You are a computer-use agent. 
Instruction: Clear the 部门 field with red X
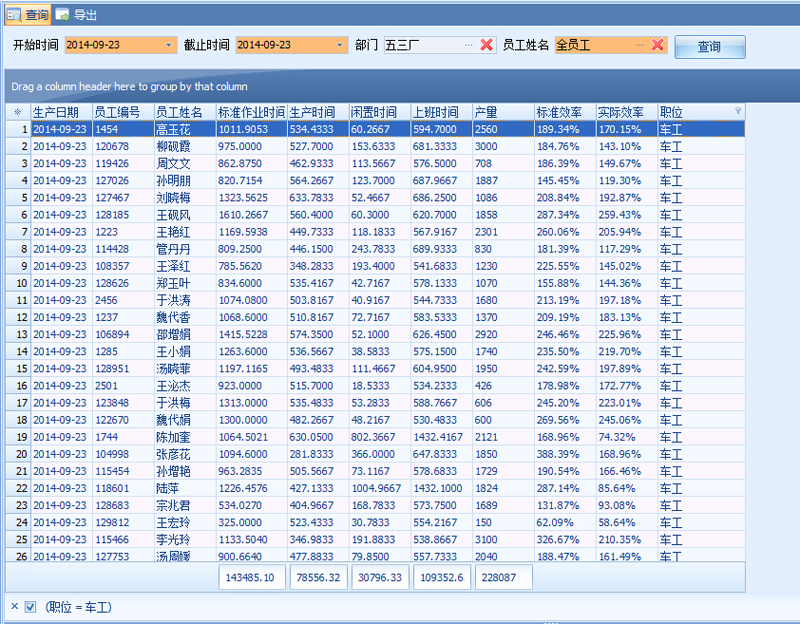point(486,45)
